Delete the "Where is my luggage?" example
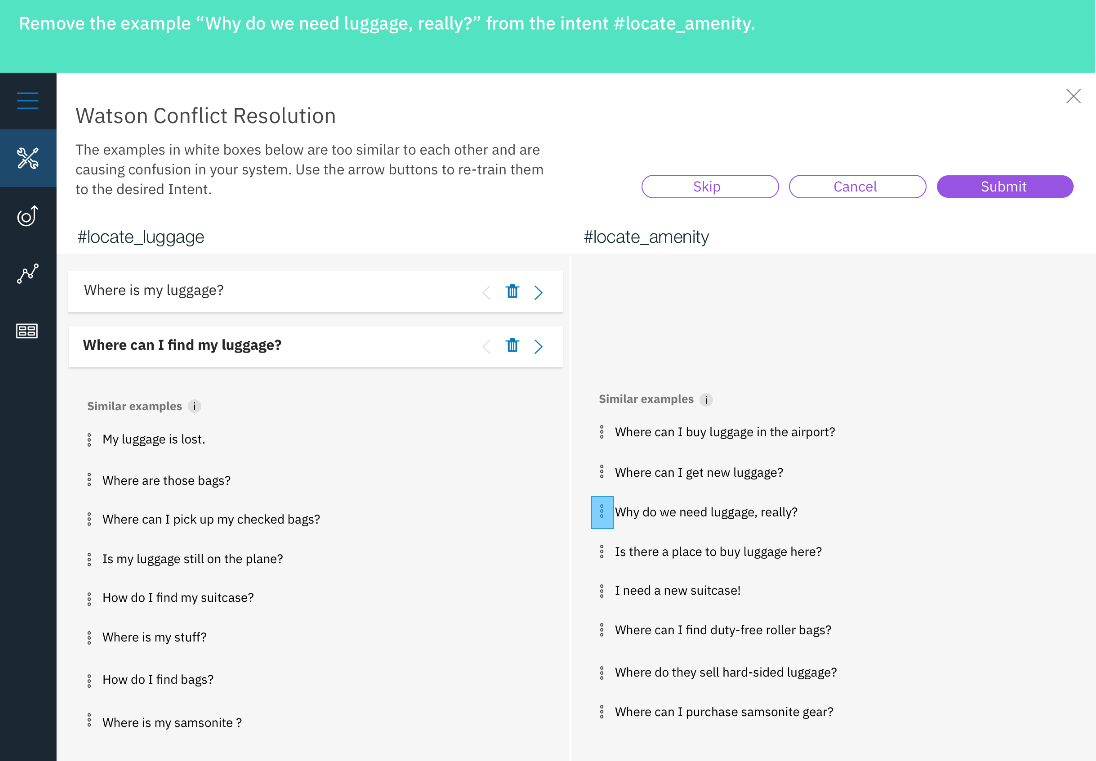The height and width of the screenshot is (761, 1096). point(512,291)
